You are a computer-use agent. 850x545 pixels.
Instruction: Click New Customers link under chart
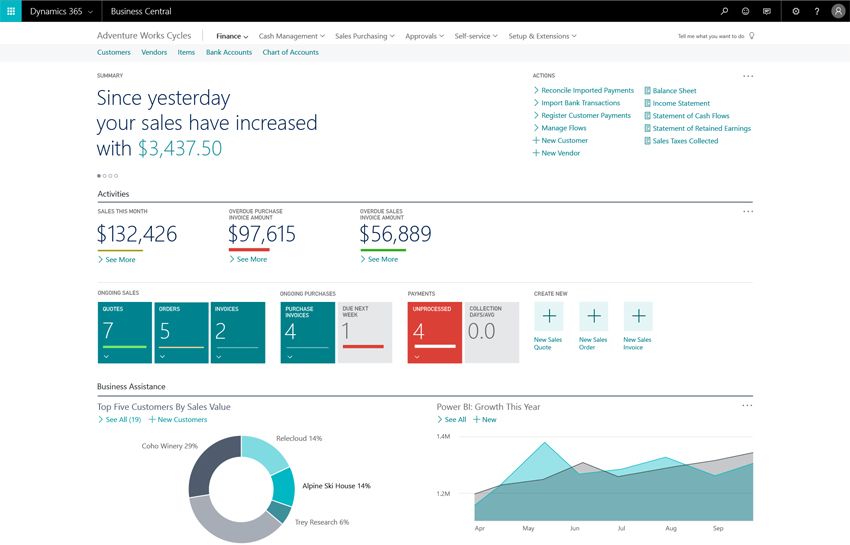178,419
